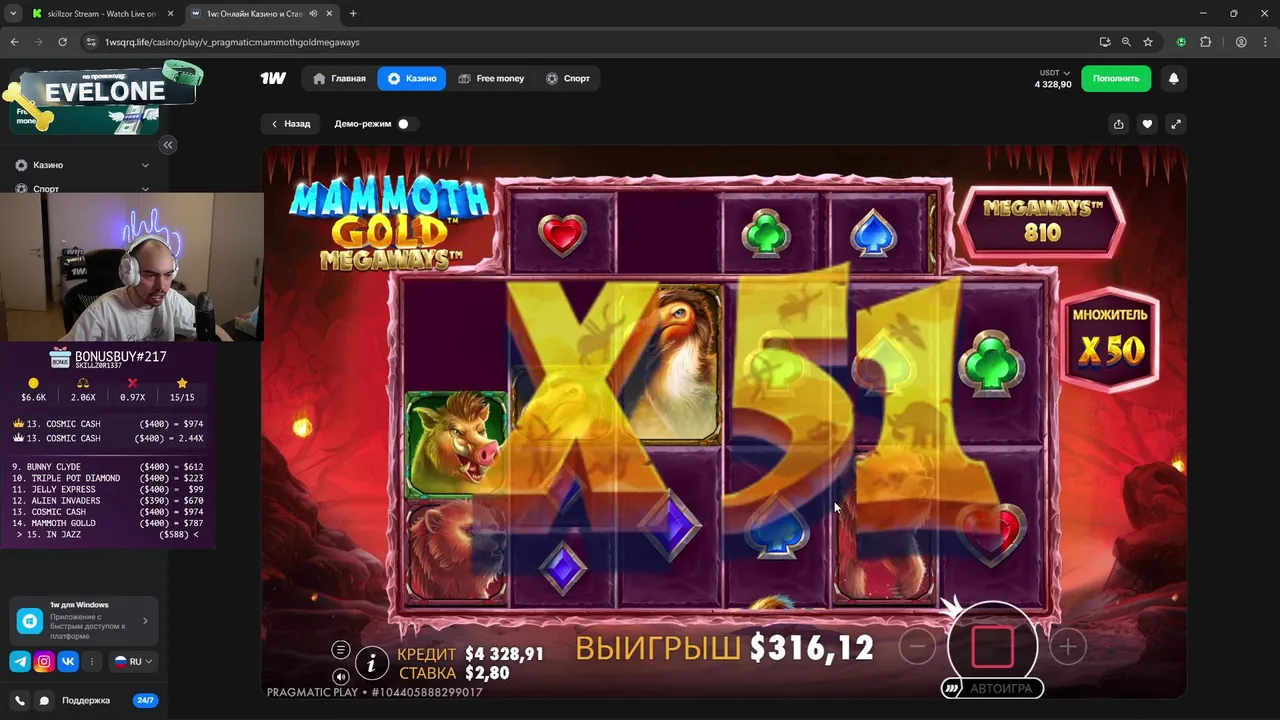Viewport: 1280px width, 720px height.
Task: Open a new browser tab
Action: coord(353,14)
